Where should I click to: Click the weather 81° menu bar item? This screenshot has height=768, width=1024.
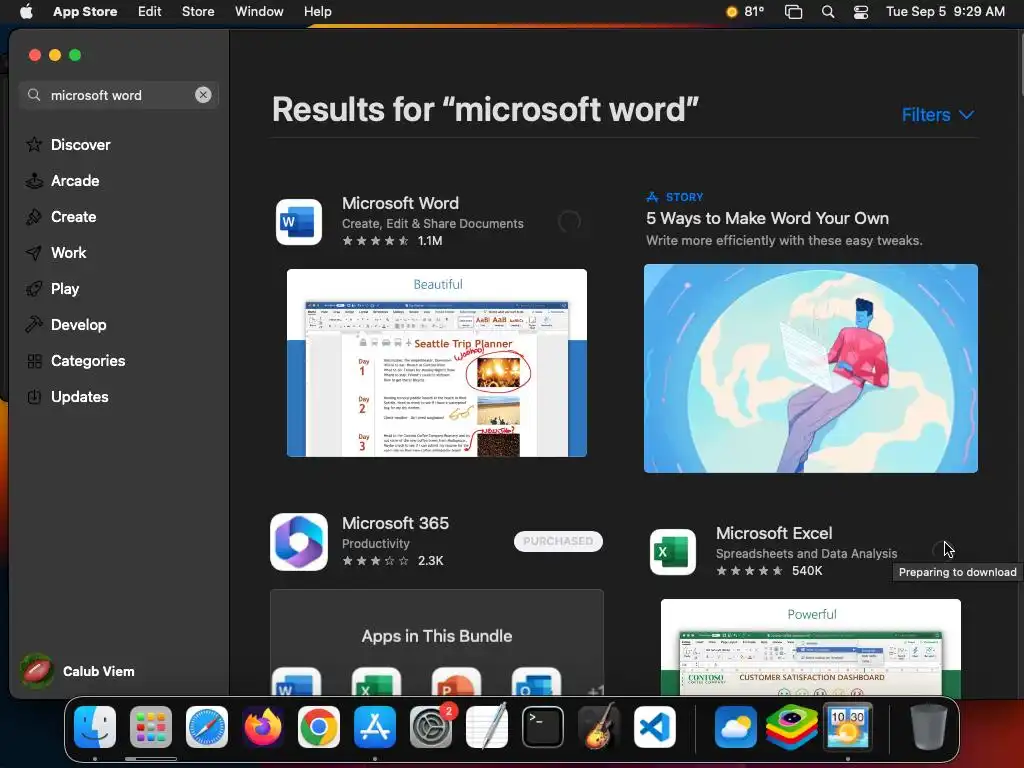coord(745,12)
